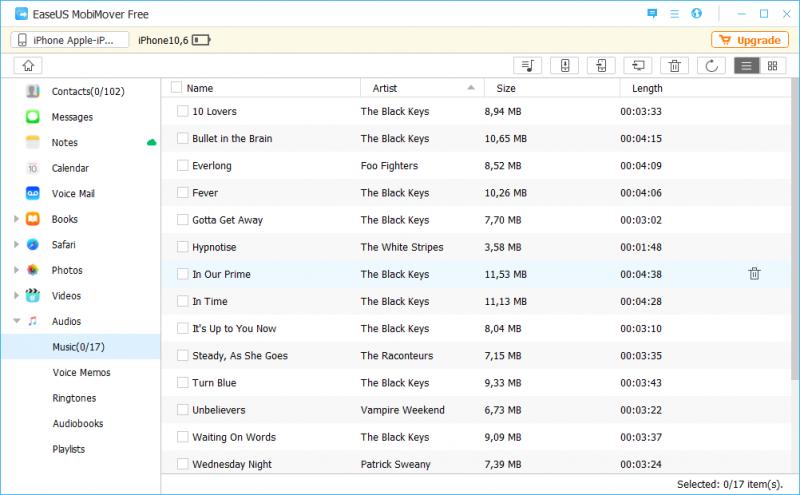Image resolution: width=800 pixels, height=495 pixels.
Task: Click the globe language icon in title bar
Action: coord(696,13)
